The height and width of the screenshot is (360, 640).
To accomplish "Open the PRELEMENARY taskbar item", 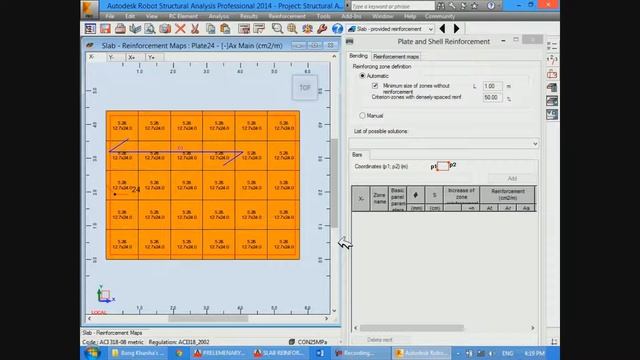I will [219, 353].
